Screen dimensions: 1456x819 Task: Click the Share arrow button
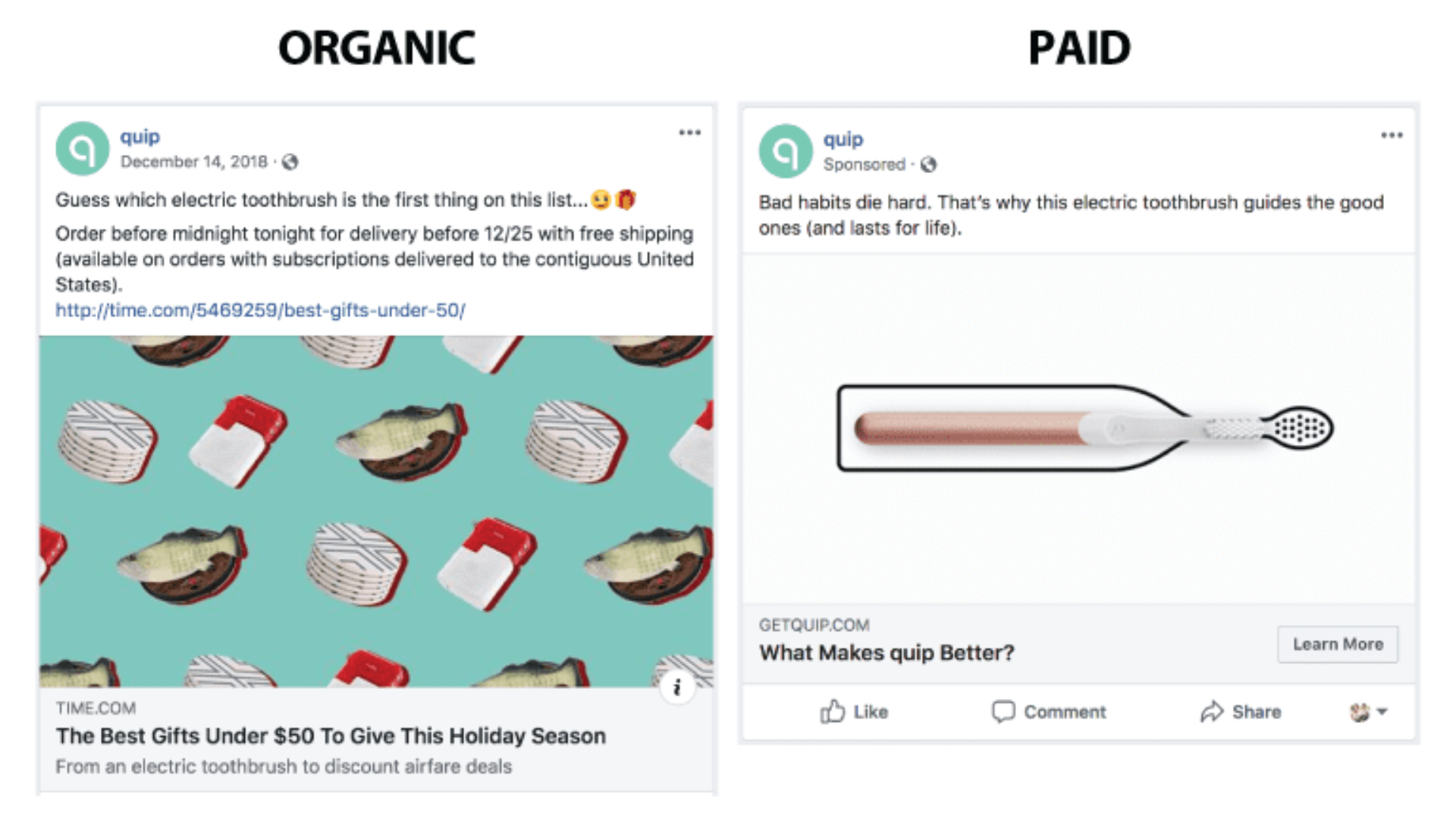1241,711
